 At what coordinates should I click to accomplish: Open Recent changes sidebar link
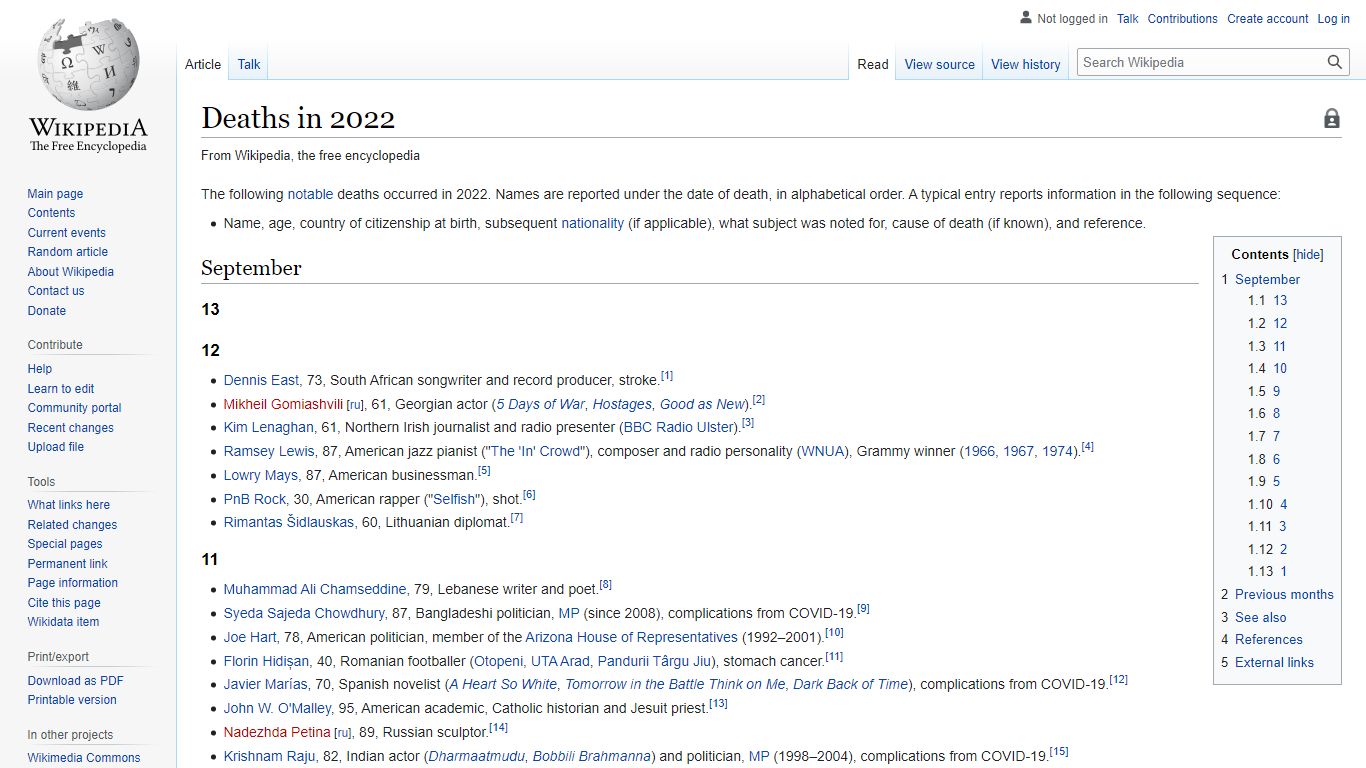click(70, 428)
